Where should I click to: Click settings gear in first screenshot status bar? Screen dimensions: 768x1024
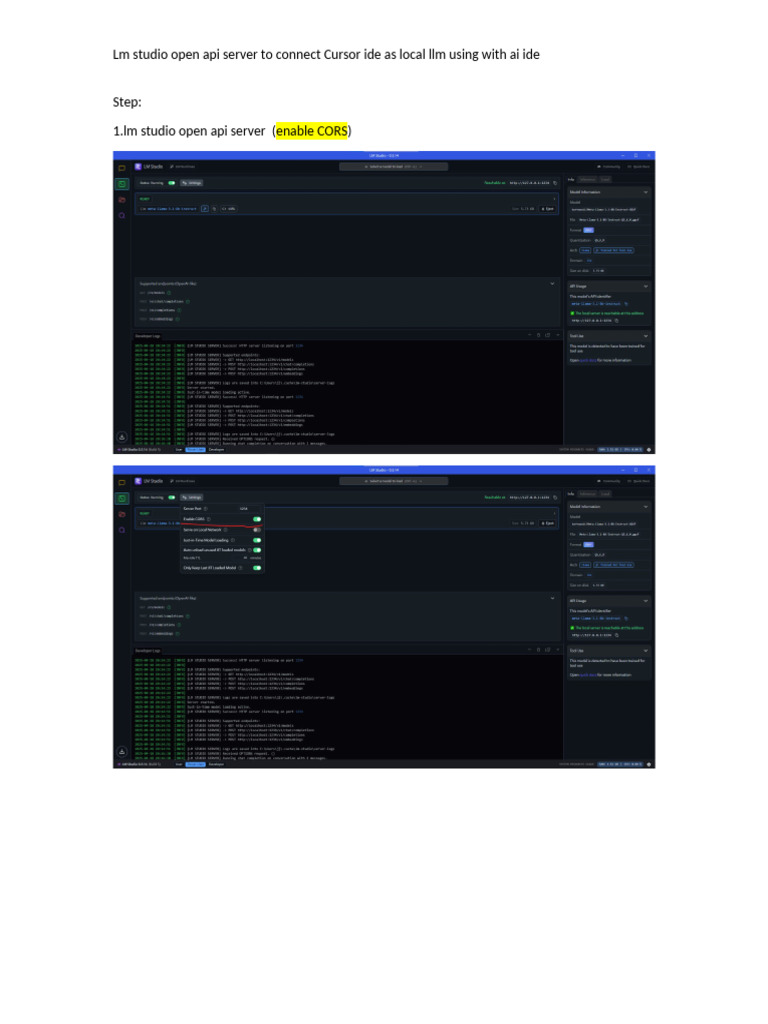pyautogui.click(x=648, y=449)
